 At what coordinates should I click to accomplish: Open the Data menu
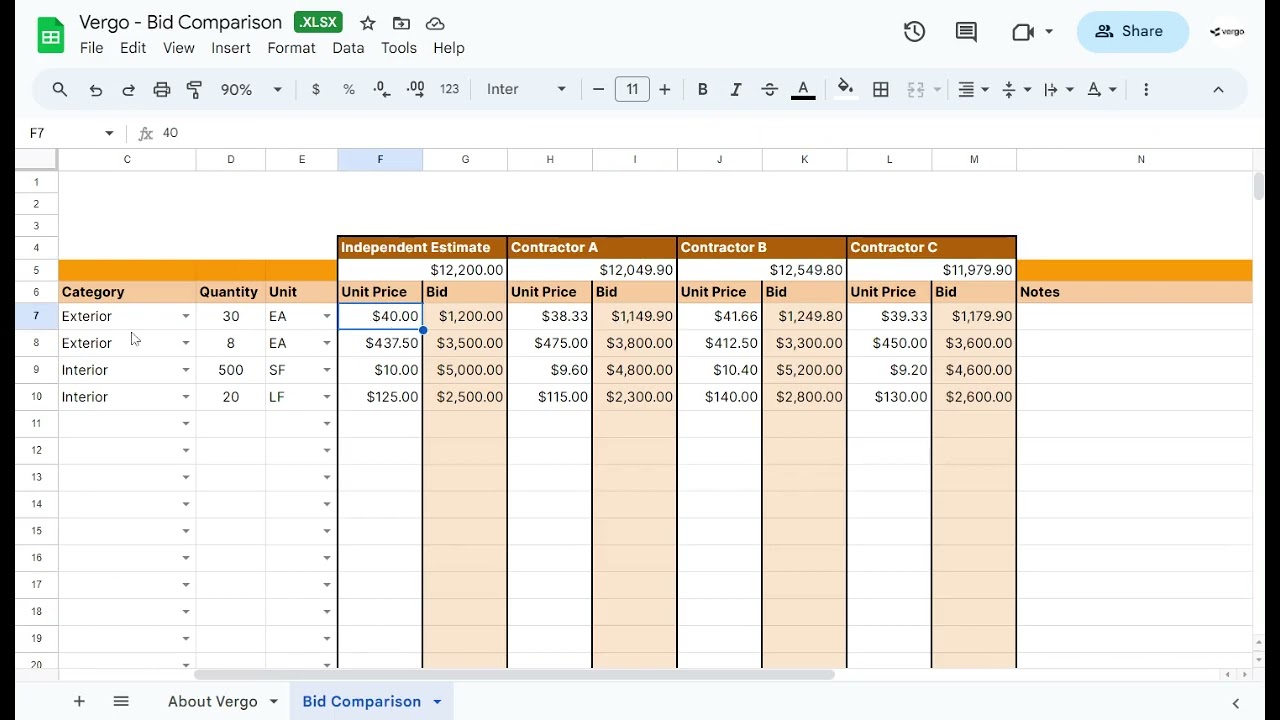(x=348, y=48)
